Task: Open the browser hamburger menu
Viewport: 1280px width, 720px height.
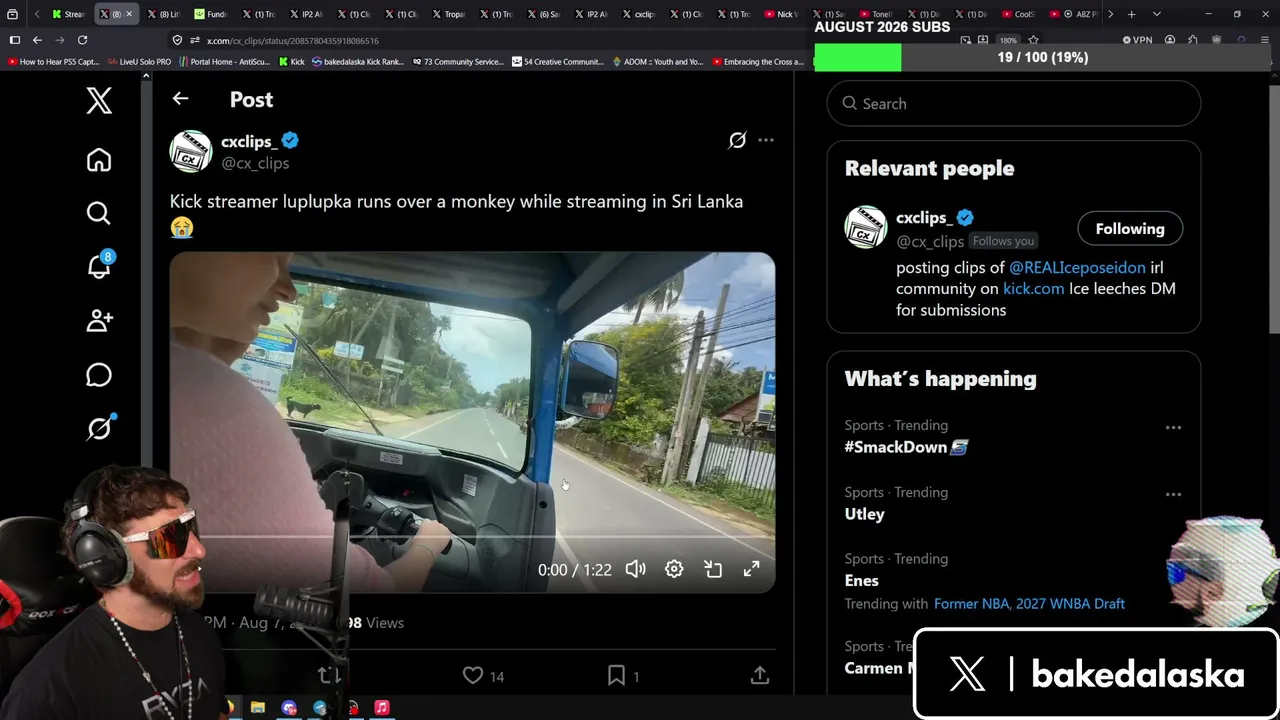Action: pyautogui.click(x=1265, y=40)
